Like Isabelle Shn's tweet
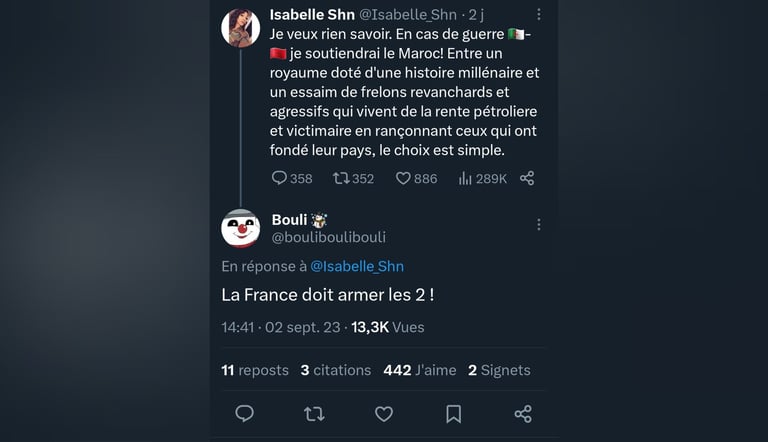Image resolution: width=768 pixels, height=442 pixels. click(404, 178)
